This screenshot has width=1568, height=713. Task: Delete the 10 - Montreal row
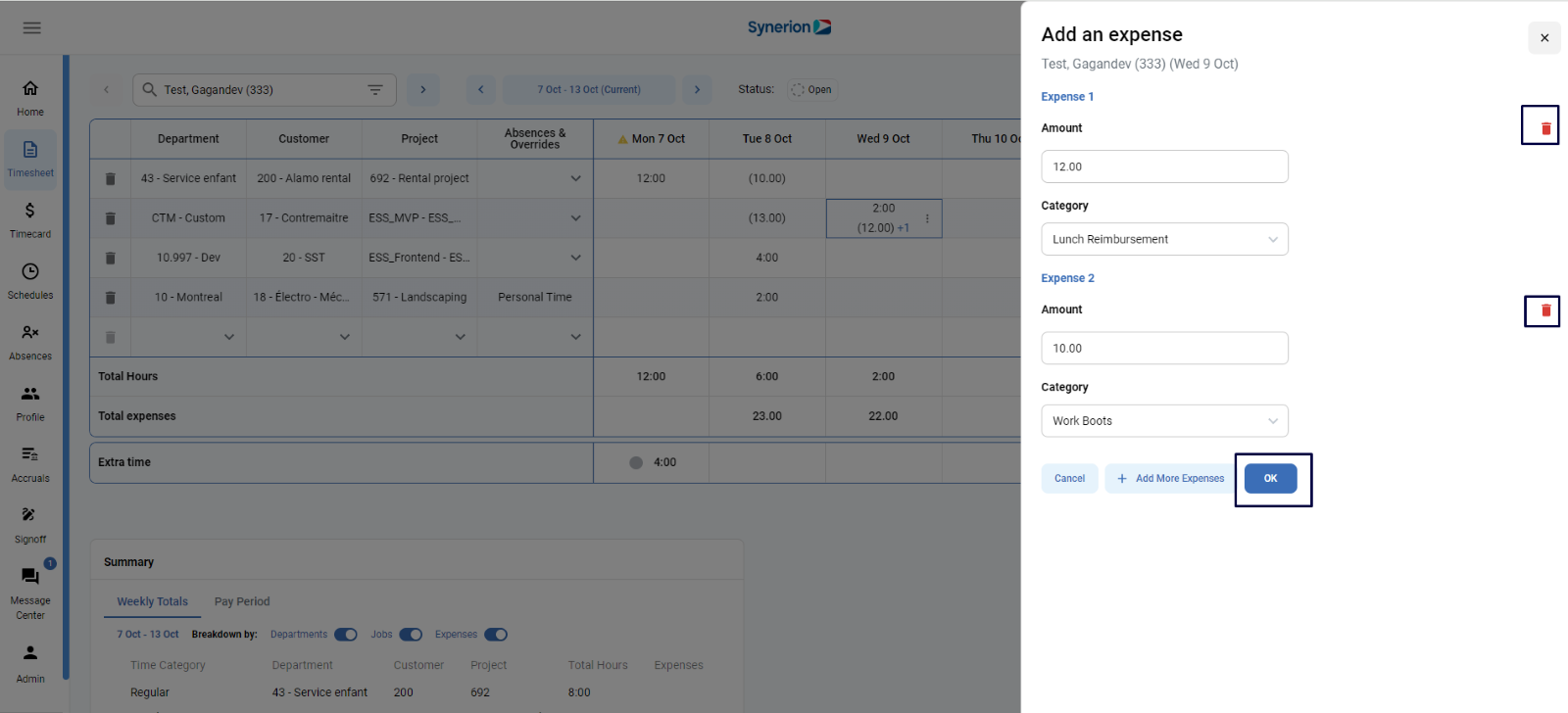point(111,298)
